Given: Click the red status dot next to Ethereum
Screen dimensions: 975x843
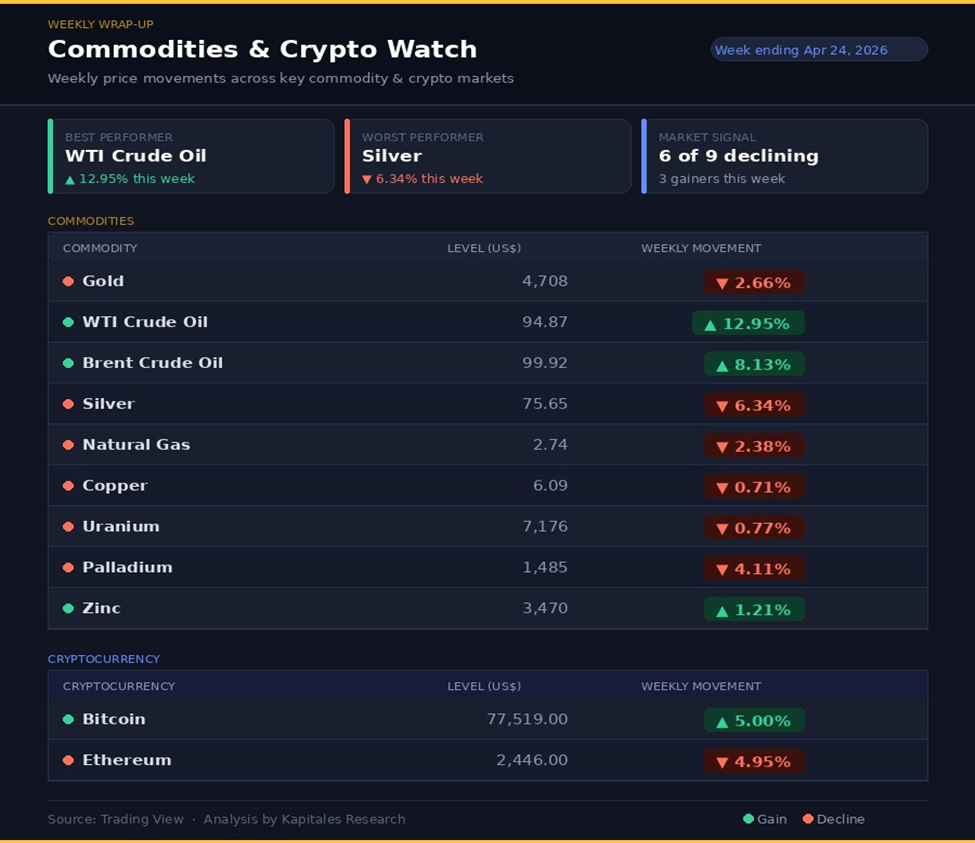Looking at the screenshot, I should pyautogui.click(x=68, y=761).
